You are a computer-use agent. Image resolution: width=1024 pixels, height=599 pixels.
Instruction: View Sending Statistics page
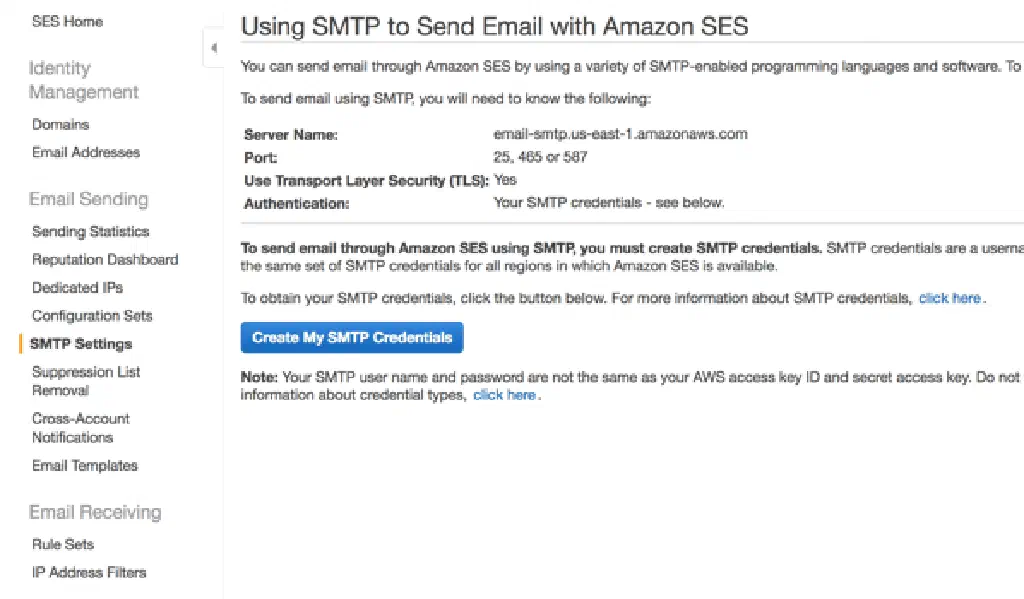point(90,231)
